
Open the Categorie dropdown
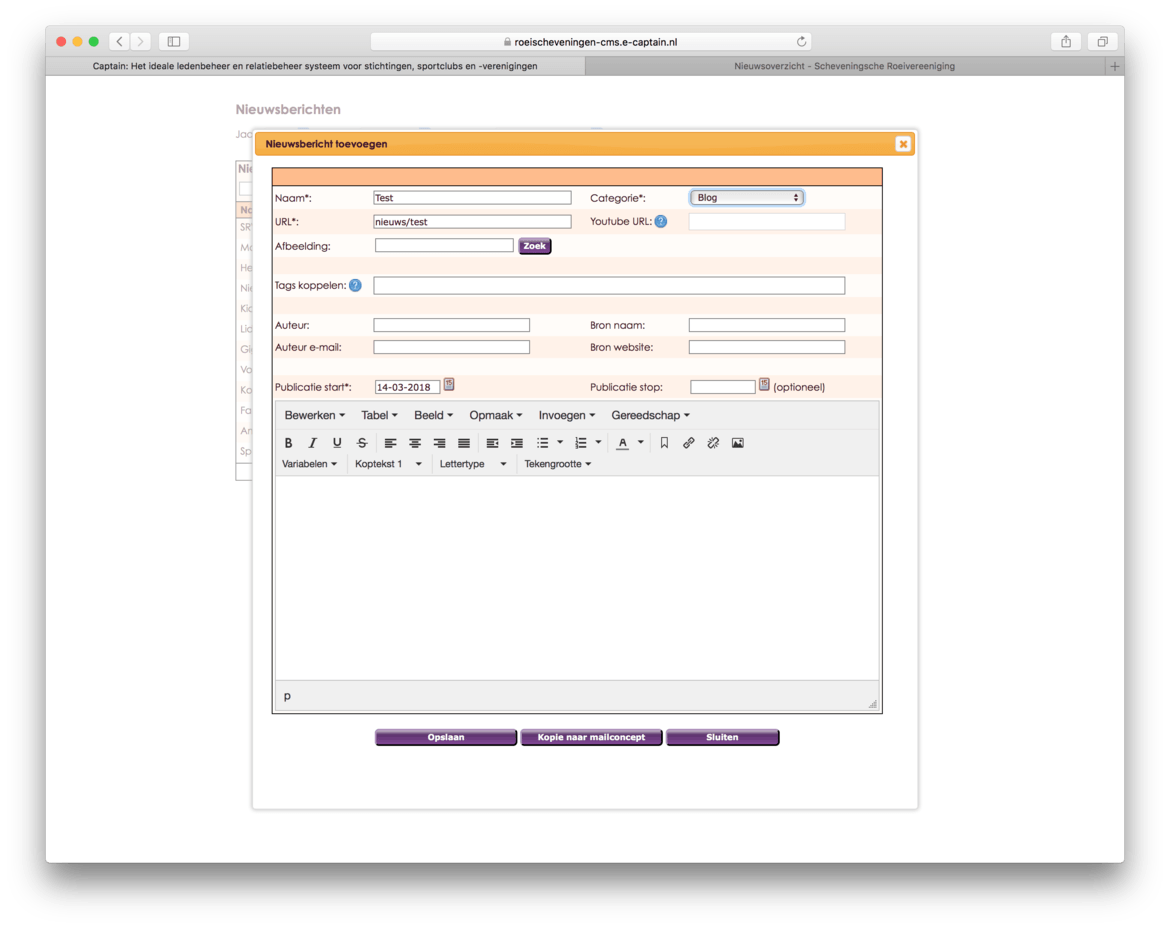[x=746, y=198]
